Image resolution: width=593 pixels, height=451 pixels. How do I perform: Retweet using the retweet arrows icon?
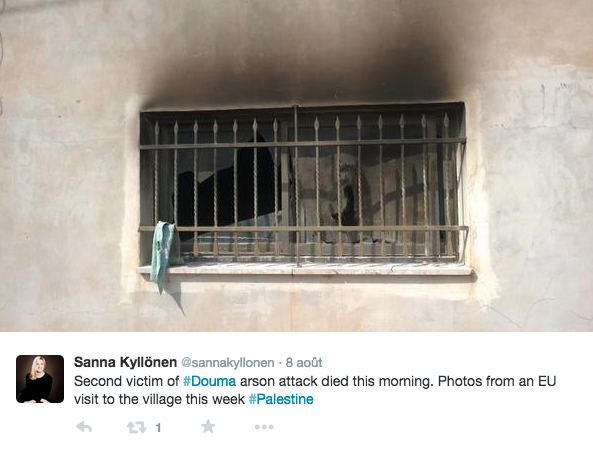tap(137, 428)
